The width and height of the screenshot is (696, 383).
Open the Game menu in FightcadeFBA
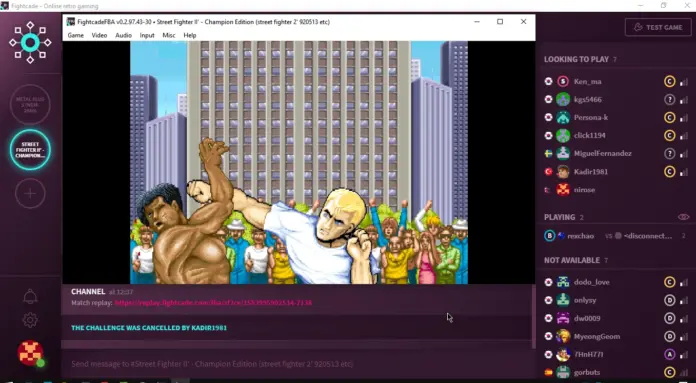pyautogui.click(x=75, y=35)
